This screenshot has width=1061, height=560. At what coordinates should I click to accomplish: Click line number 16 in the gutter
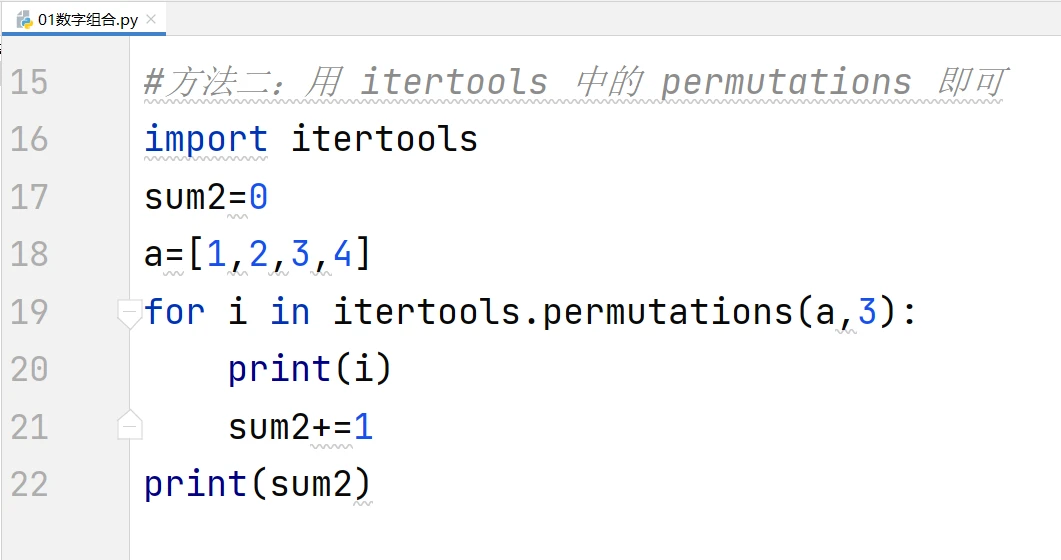[x=29, y=139]
